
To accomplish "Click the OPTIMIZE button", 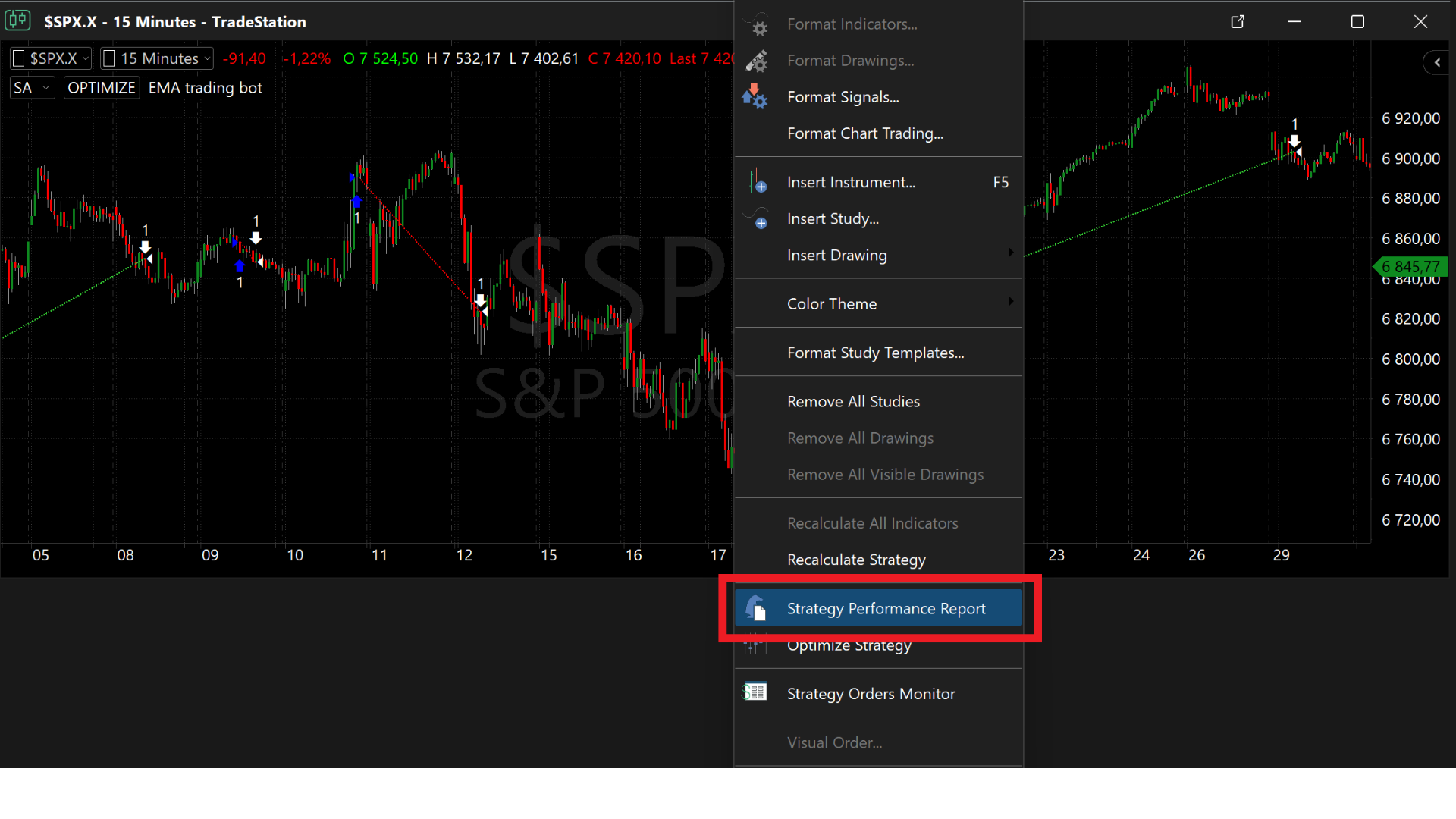I will 102,88.
